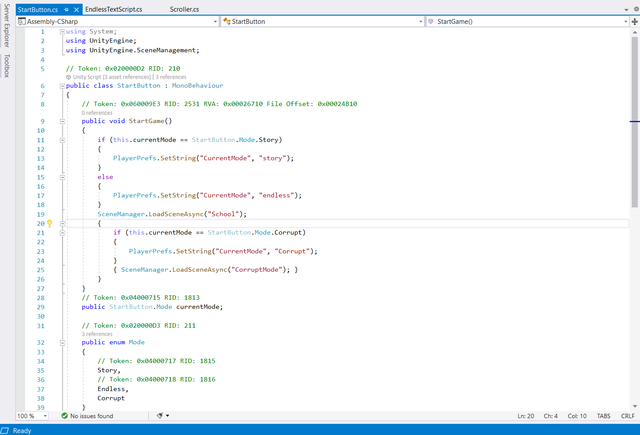Collapse the Corrupt if block on line 21

click(x=62, y=233)
